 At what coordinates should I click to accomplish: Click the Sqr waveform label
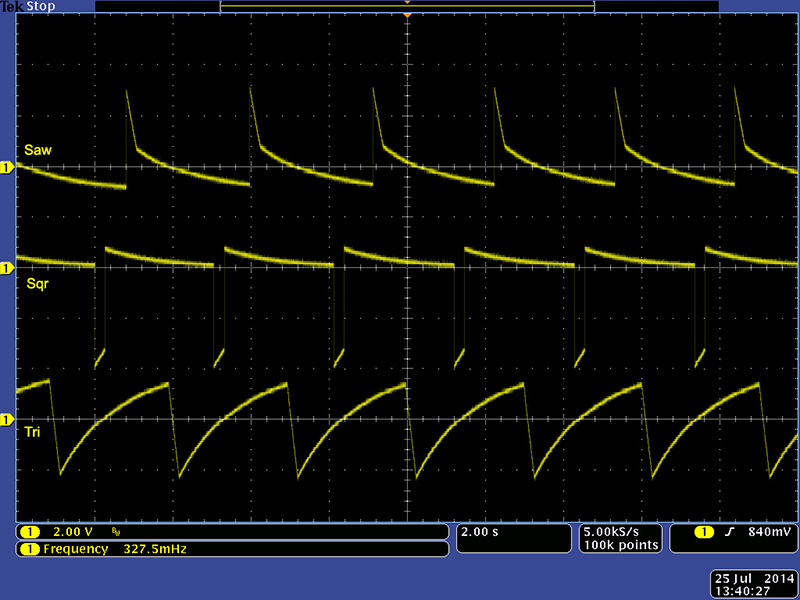pos(38,285)
